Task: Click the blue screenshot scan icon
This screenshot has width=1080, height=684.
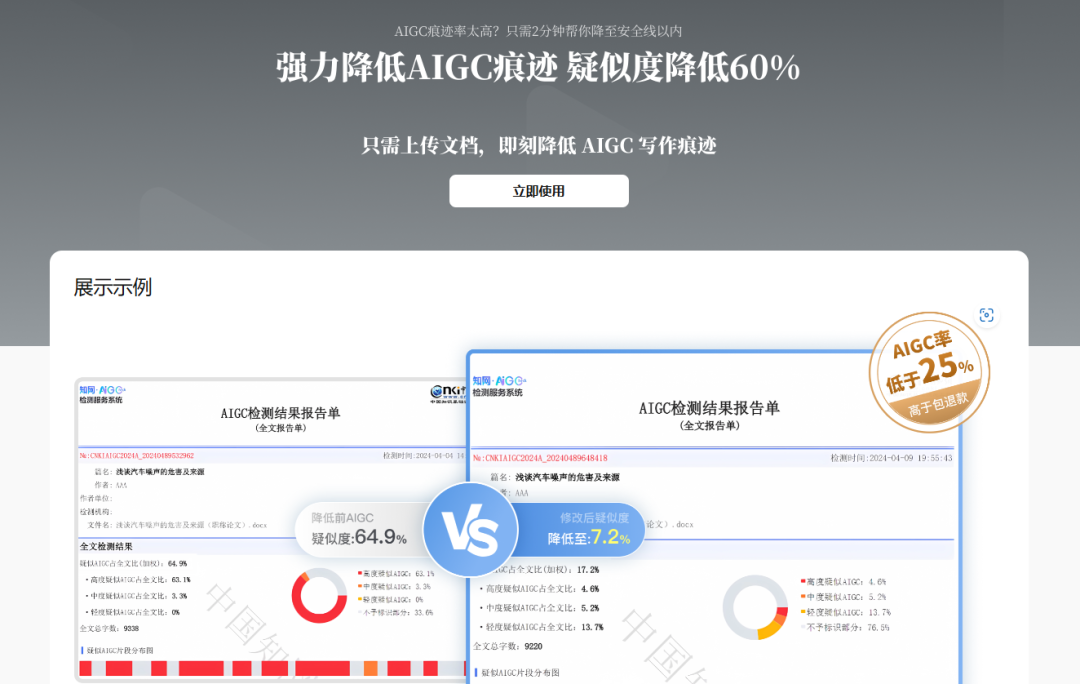Action: tap(987, 316)
